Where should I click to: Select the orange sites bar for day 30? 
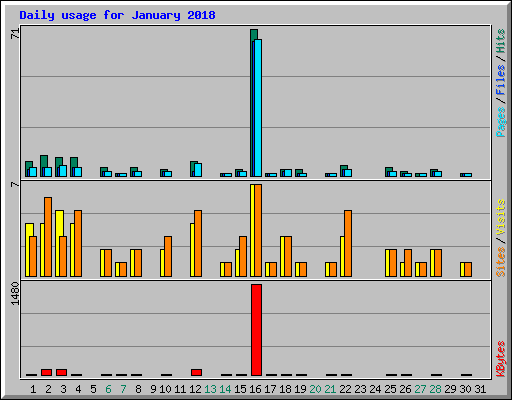[x=468, y=269]
